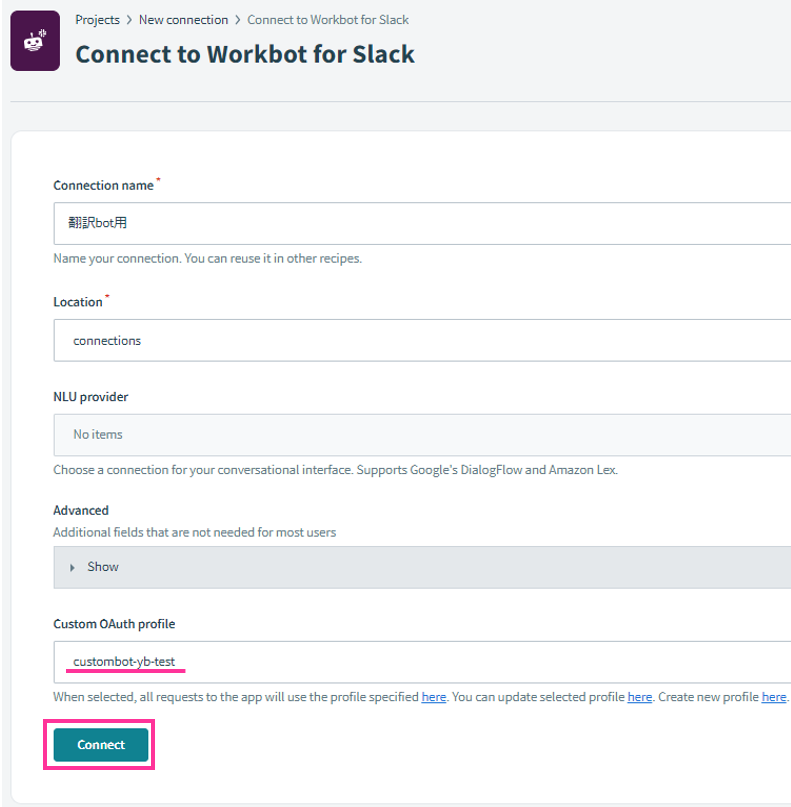The width and height of the screenshot is (791, 807).
Task: Go to Projects breadcrumb
Action: [x=97, y=20]
